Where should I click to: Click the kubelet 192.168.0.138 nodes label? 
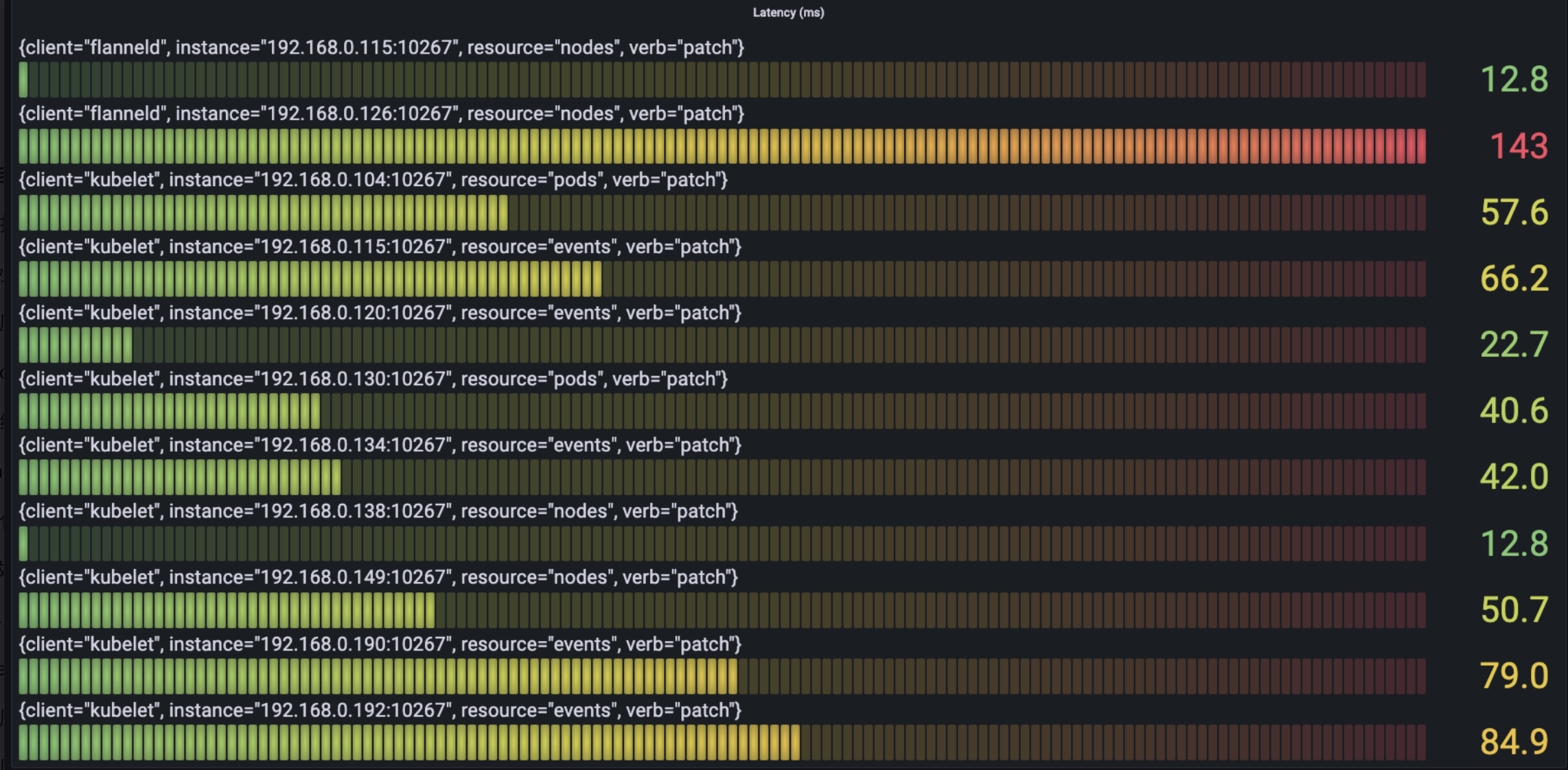[378, 511]
